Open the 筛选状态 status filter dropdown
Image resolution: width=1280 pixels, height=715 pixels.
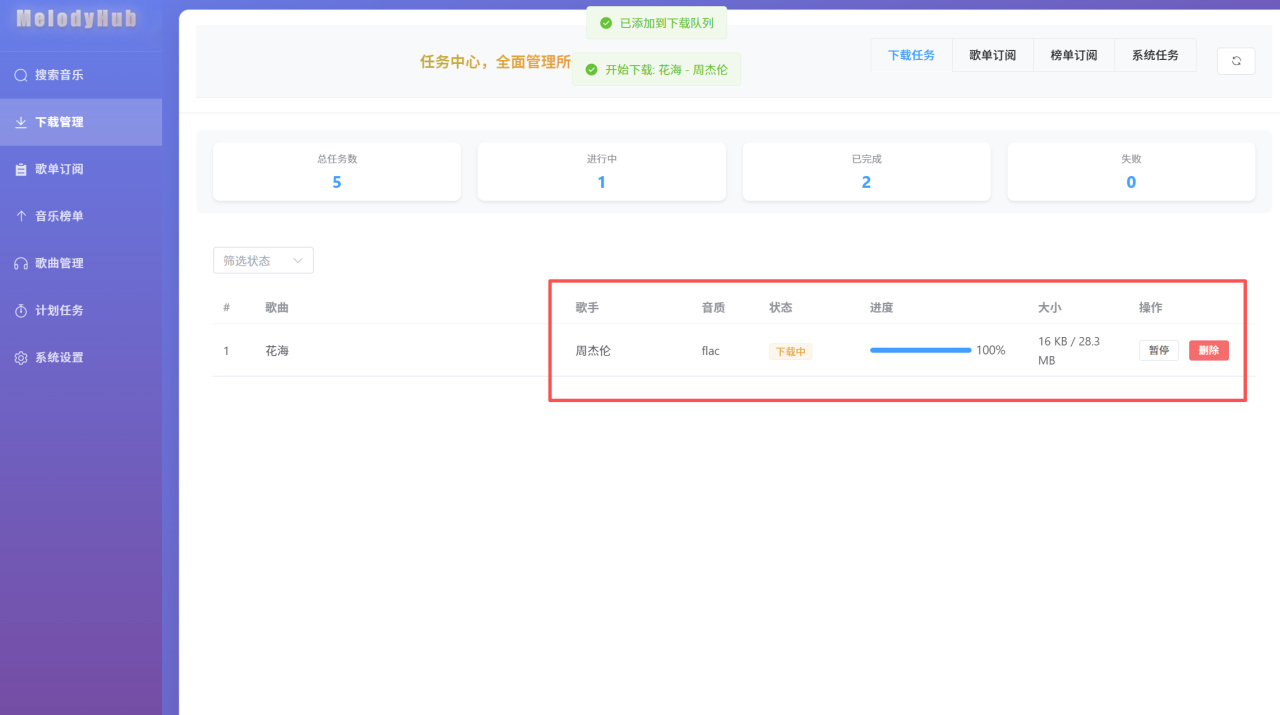pos(263,261)
